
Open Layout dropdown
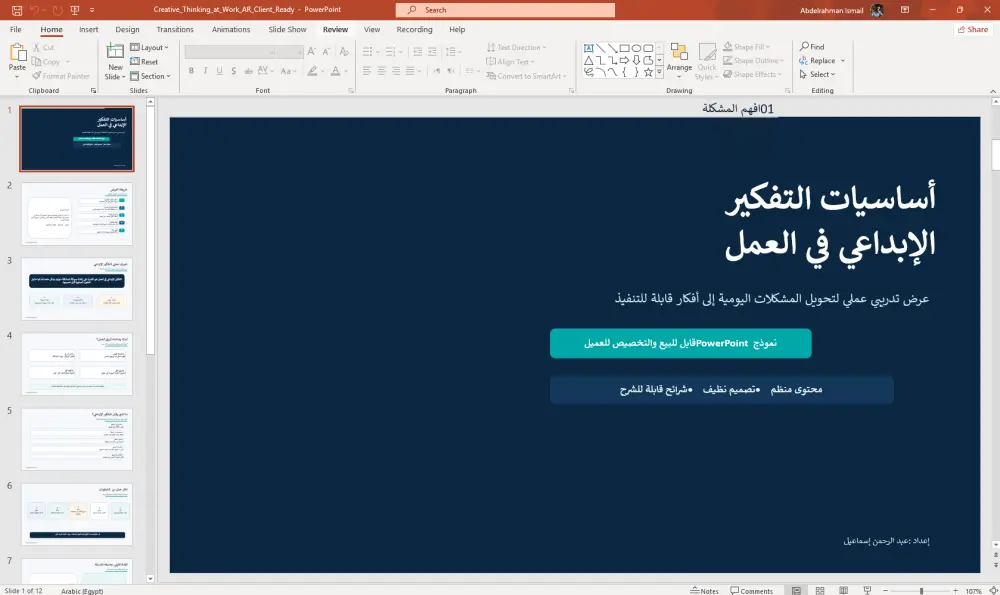coord(150,48)
